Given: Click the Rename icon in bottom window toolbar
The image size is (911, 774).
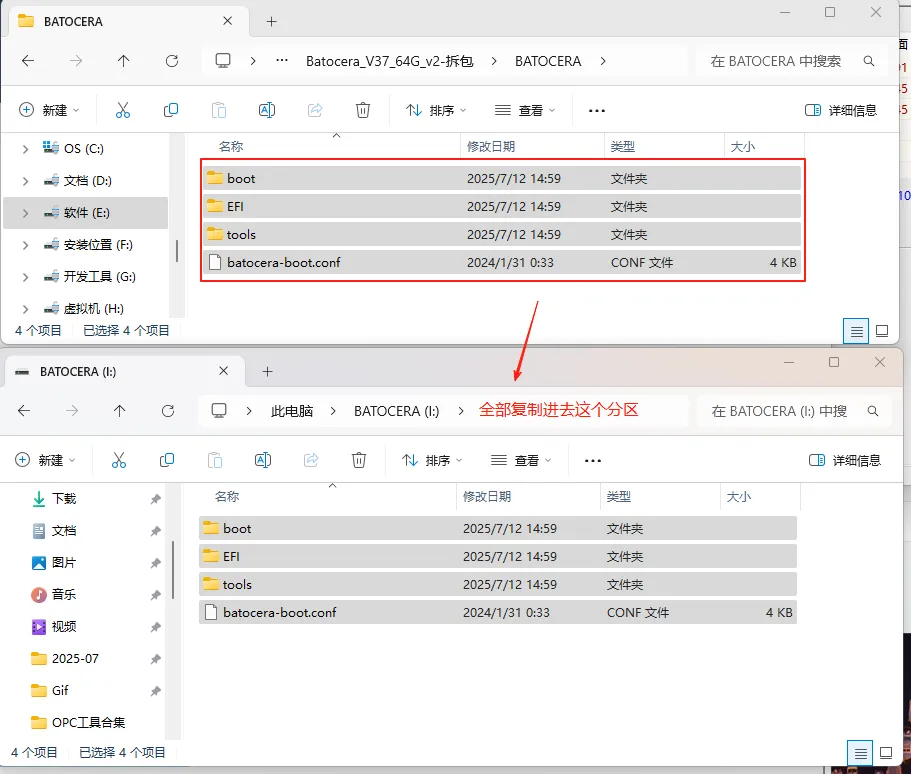Looking at the screenshot, I should click(x=263, y=460).
